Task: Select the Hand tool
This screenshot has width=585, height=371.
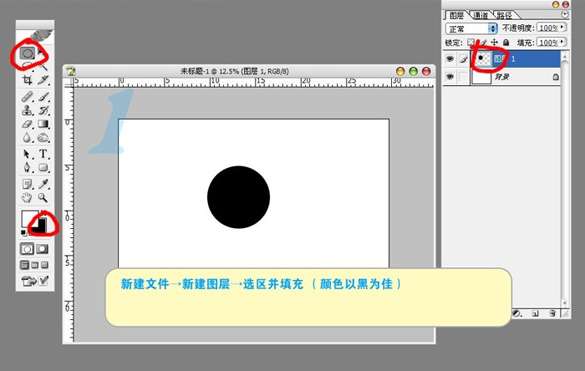Action: [x=27, y=197]
